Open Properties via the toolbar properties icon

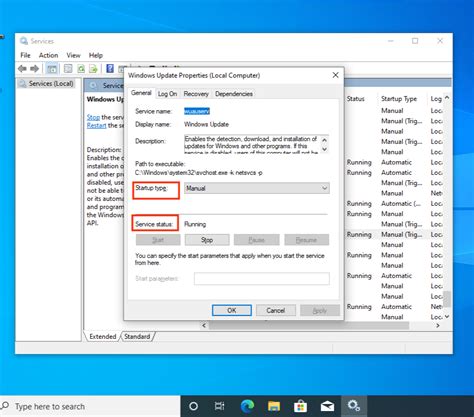tap(68, 69)
